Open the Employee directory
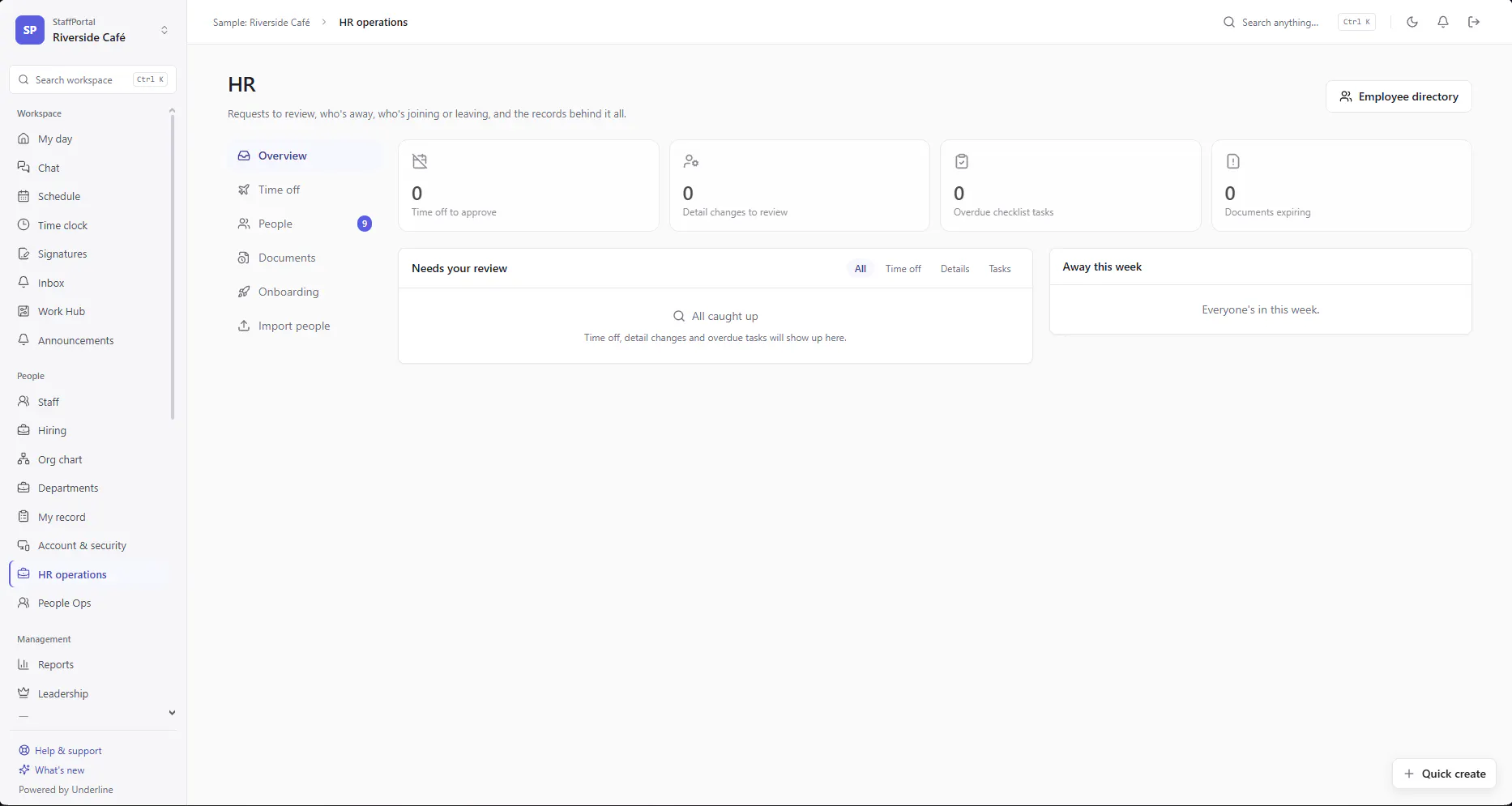The width and height of the screenshot is (1512, 806). (x=1399, y=96)
